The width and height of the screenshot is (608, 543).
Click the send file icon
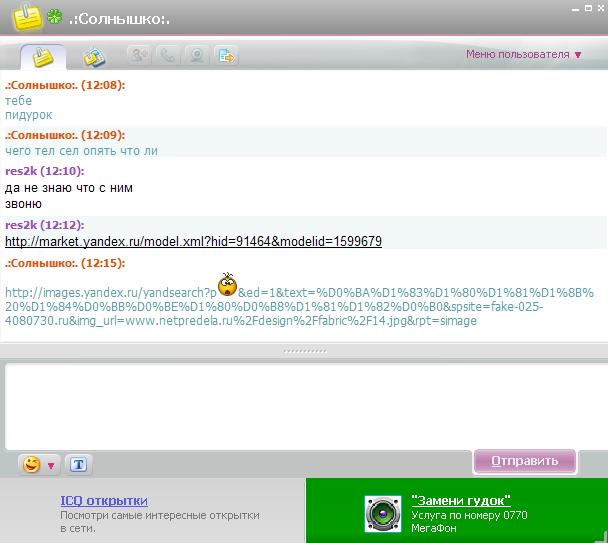[226, 56]
